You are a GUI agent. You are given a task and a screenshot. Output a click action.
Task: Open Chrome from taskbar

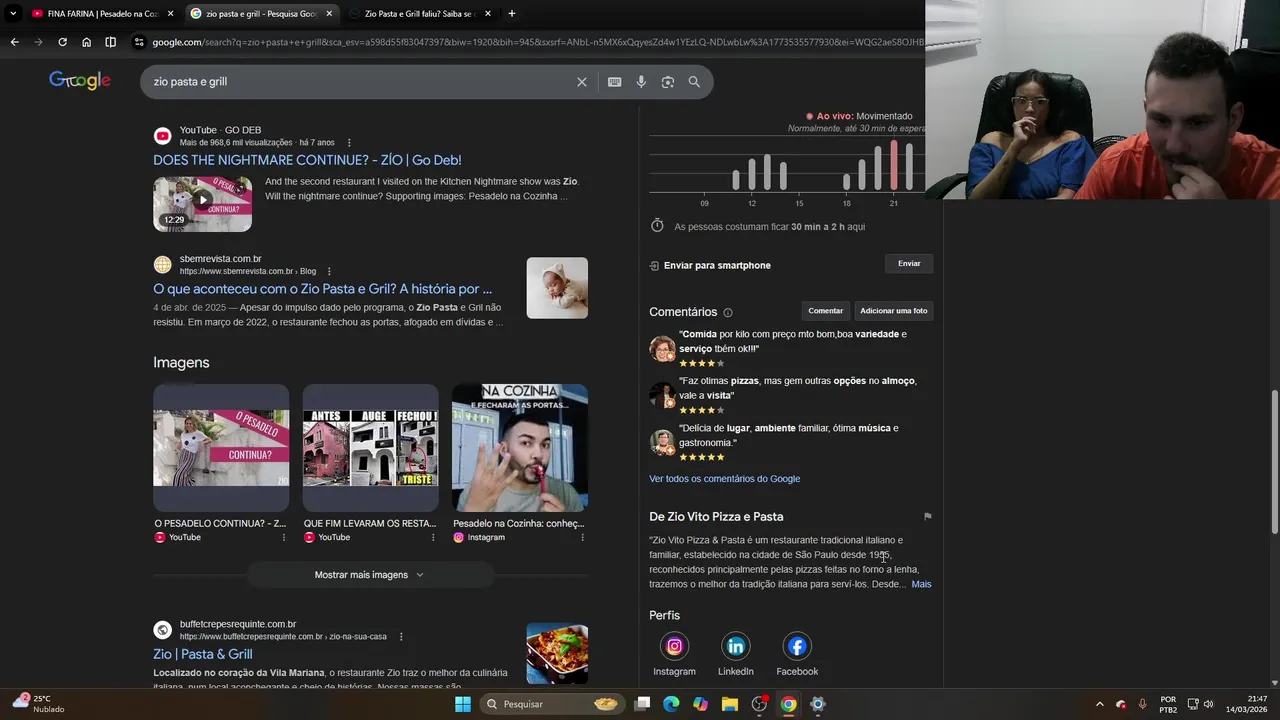[788, 704]
